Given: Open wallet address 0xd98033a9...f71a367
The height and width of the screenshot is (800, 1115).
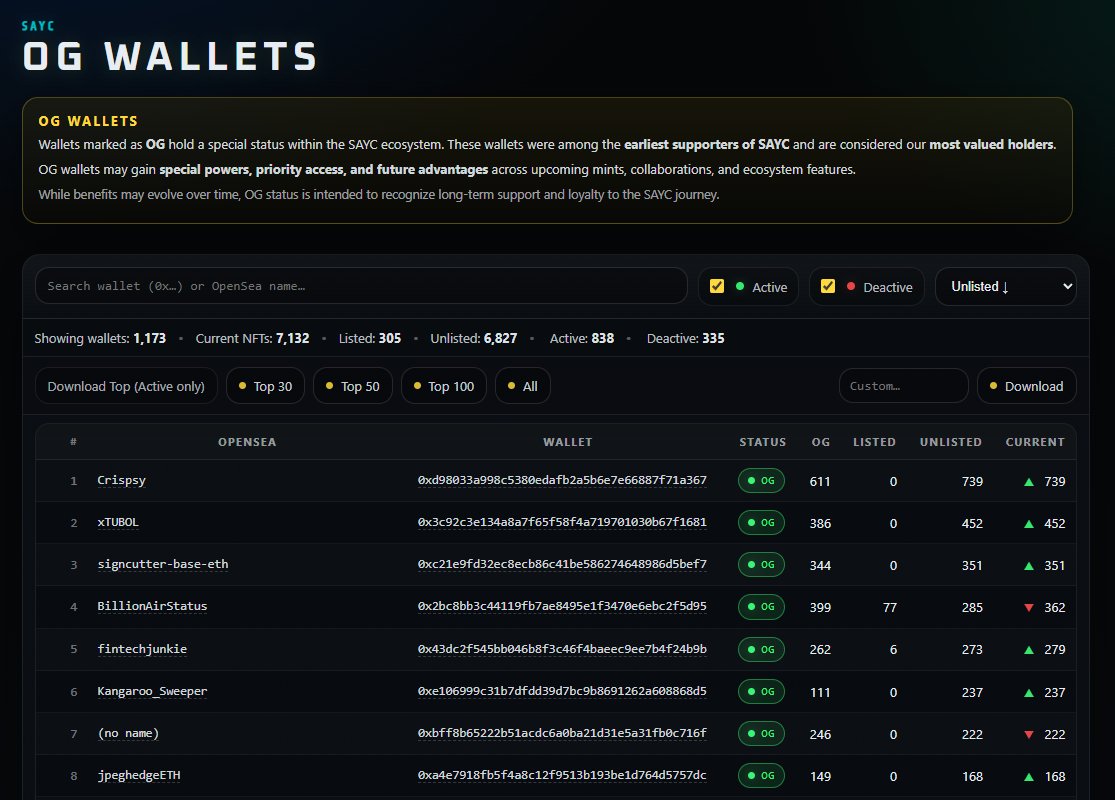Looking at the screenshot, I should pyautogui.click(x=562, y=480).
